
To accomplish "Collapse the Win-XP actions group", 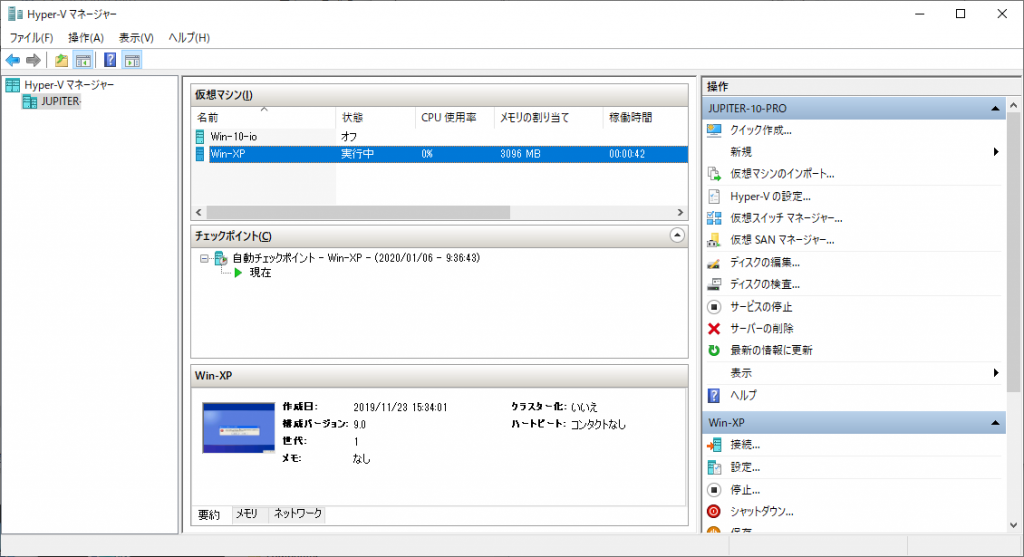I will [995, 423].
